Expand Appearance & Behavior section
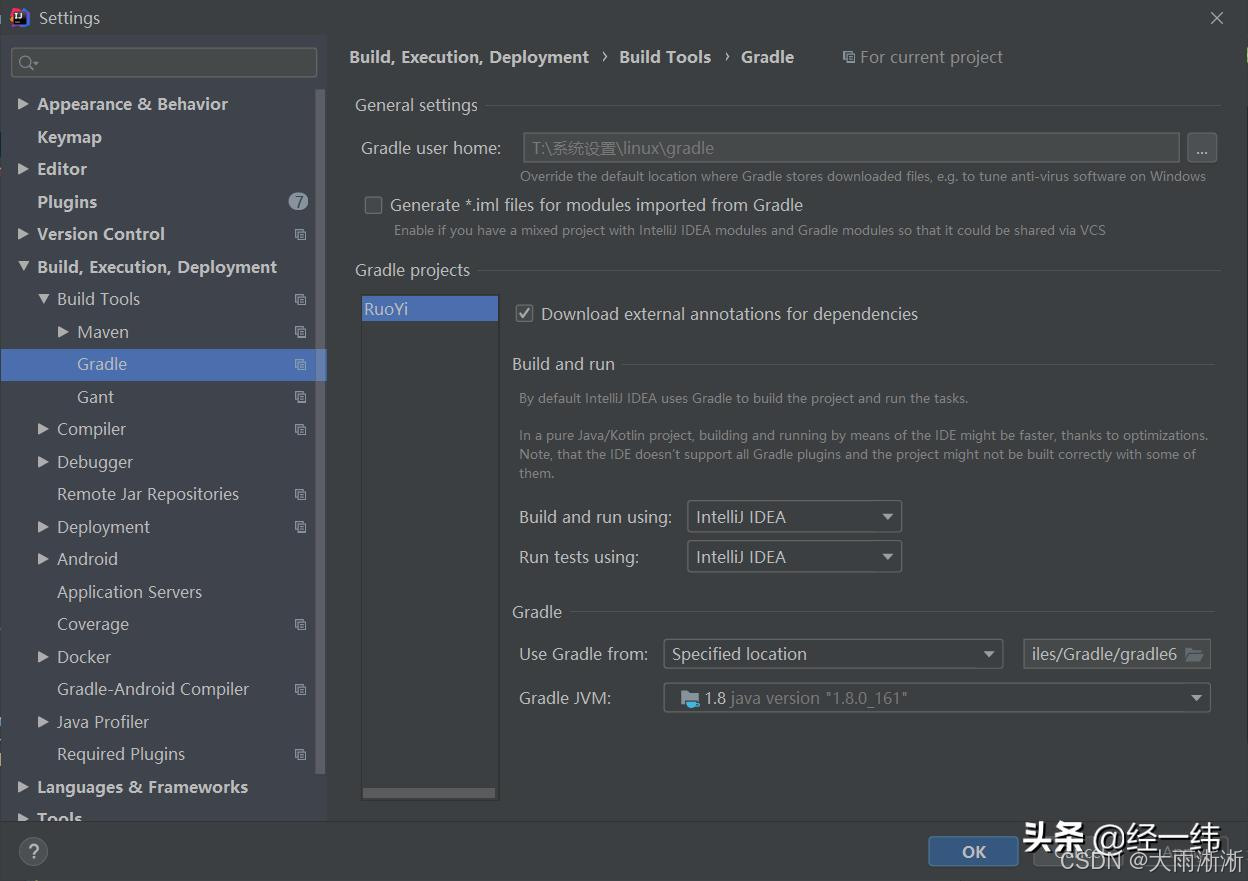Screen dimensions: 1248x881 coord(23,104)
